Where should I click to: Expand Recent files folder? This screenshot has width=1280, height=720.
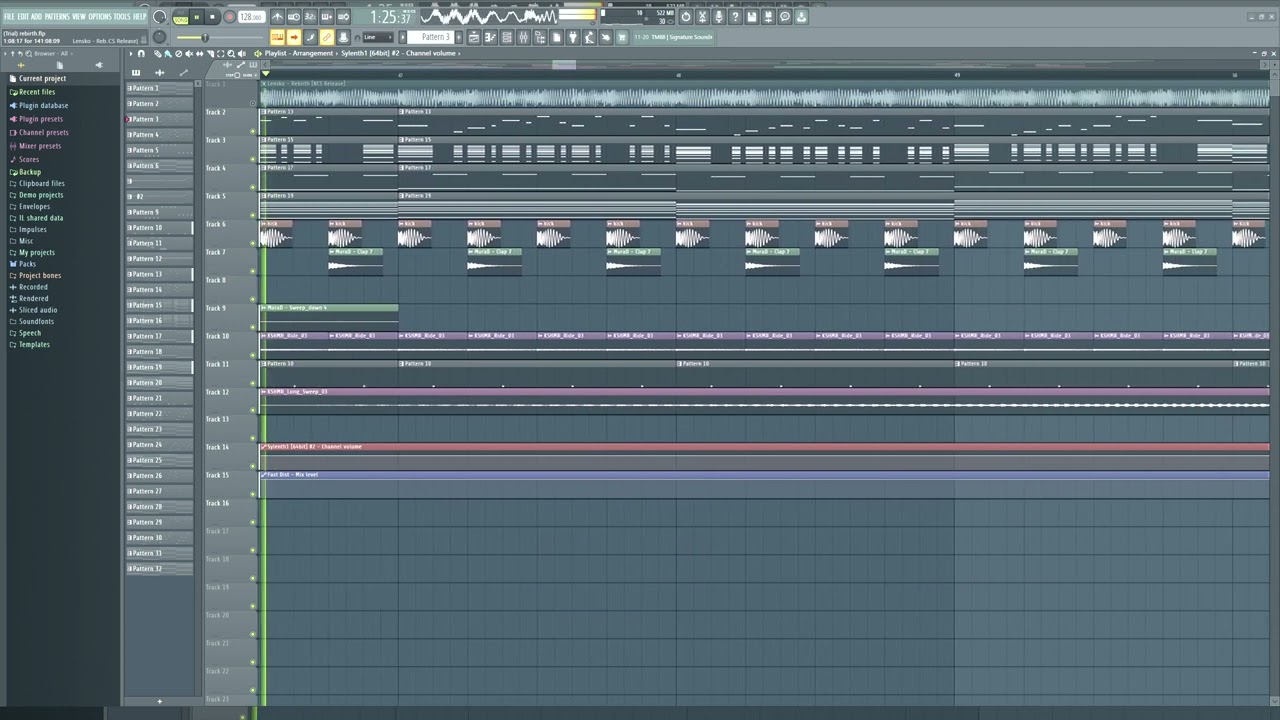(x=37, y=92)
